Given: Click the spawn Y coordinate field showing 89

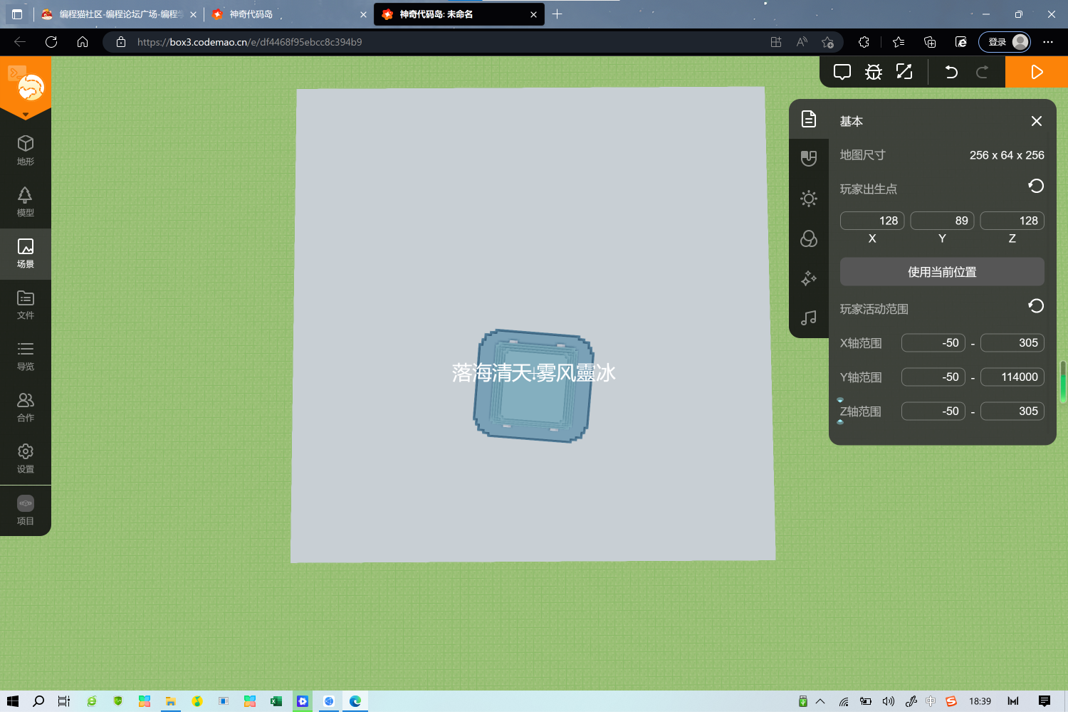Looking at the screenshot, I should [942, 221].
